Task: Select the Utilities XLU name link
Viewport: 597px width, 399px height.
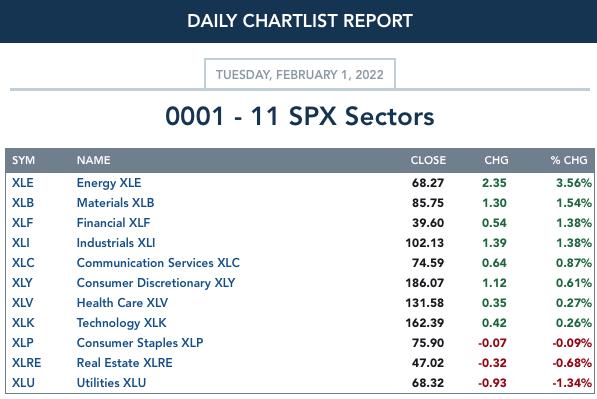Action: point(111,383)
